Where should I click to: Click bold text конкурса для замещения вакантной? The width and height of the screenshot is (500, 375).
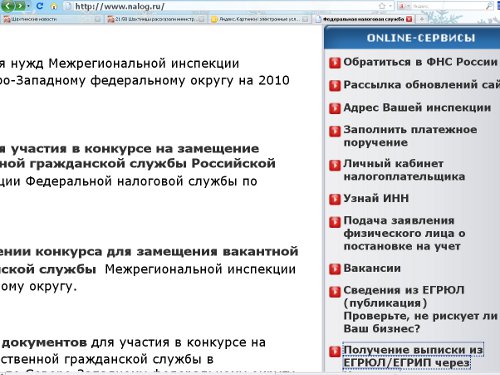click(x=167, y=251)
